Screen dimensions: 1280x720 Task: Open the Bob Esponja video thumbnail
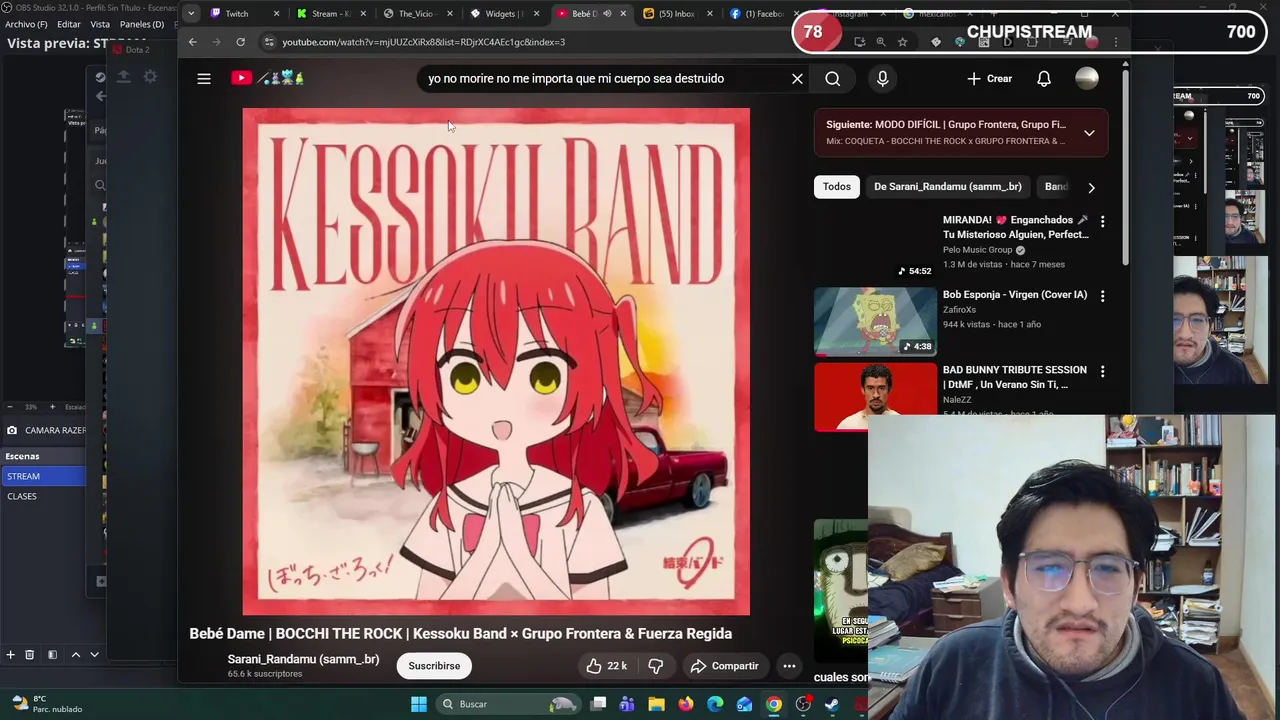[875, 321]
